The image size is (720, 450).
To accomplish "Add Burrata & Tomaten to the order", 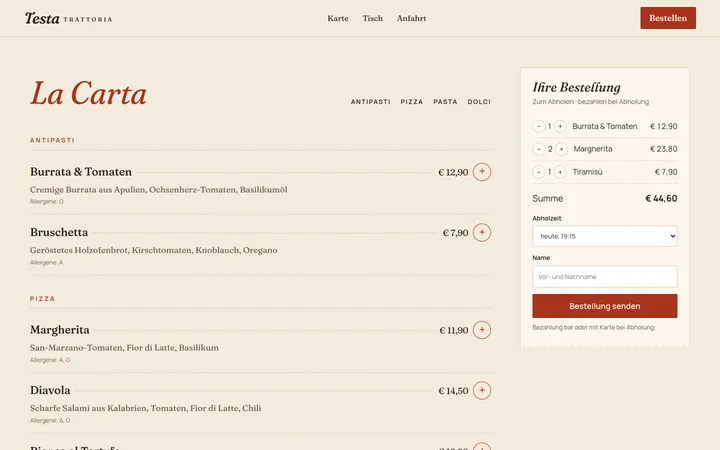I will pyautogui.click(x=482, y=172).
